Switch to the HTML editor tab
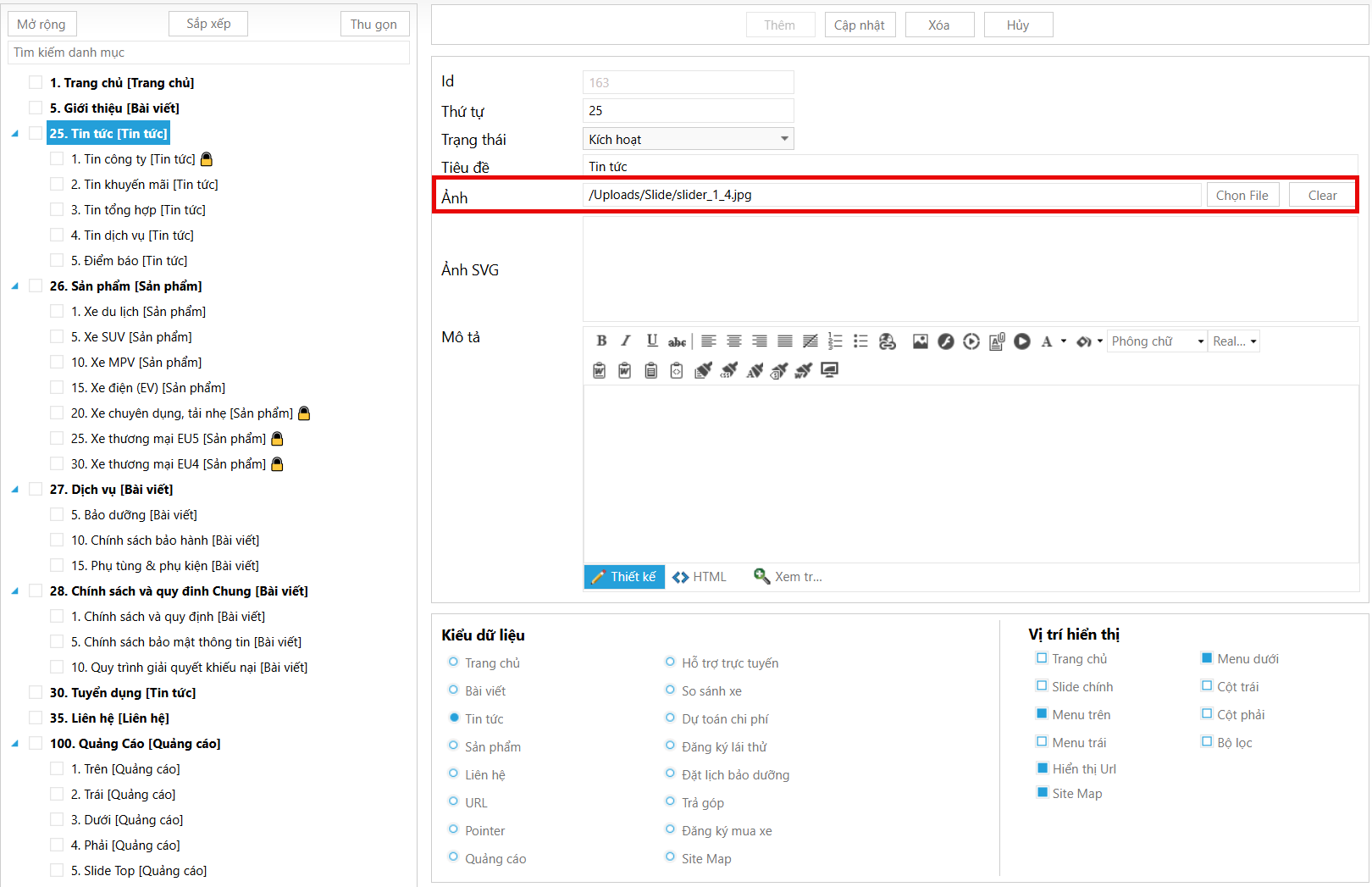 coord(700,577)
